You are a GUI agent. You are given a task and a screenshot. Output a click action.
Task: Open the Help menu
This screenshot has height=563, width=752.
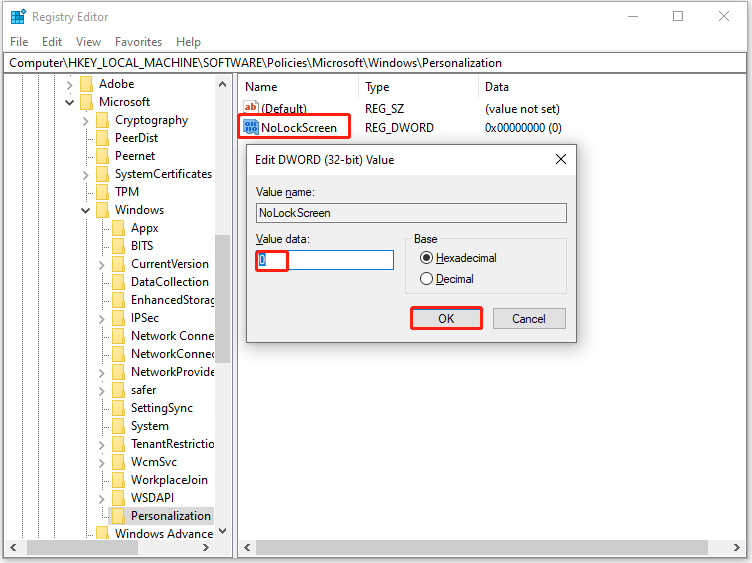click(x=188, y=42)
